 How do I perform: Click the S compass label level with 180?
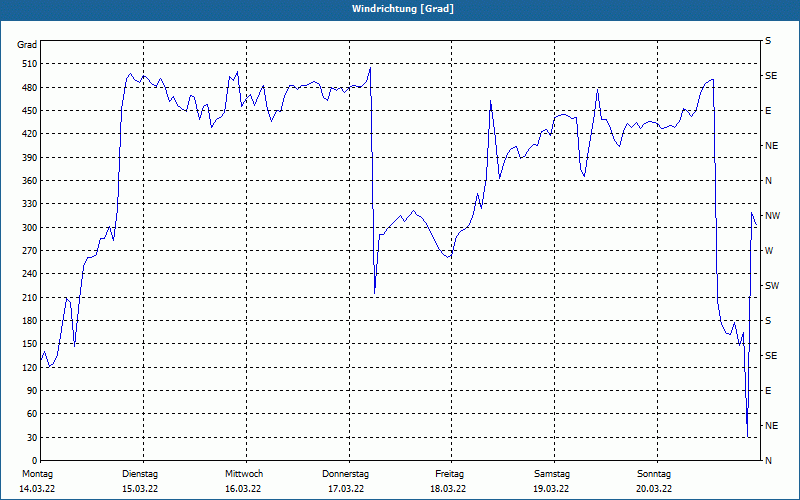coord(768,321)
